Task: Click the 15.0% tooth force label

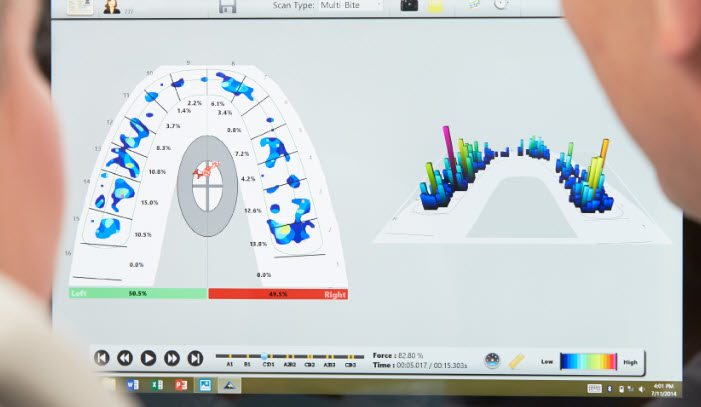Action: coord(150,203)
